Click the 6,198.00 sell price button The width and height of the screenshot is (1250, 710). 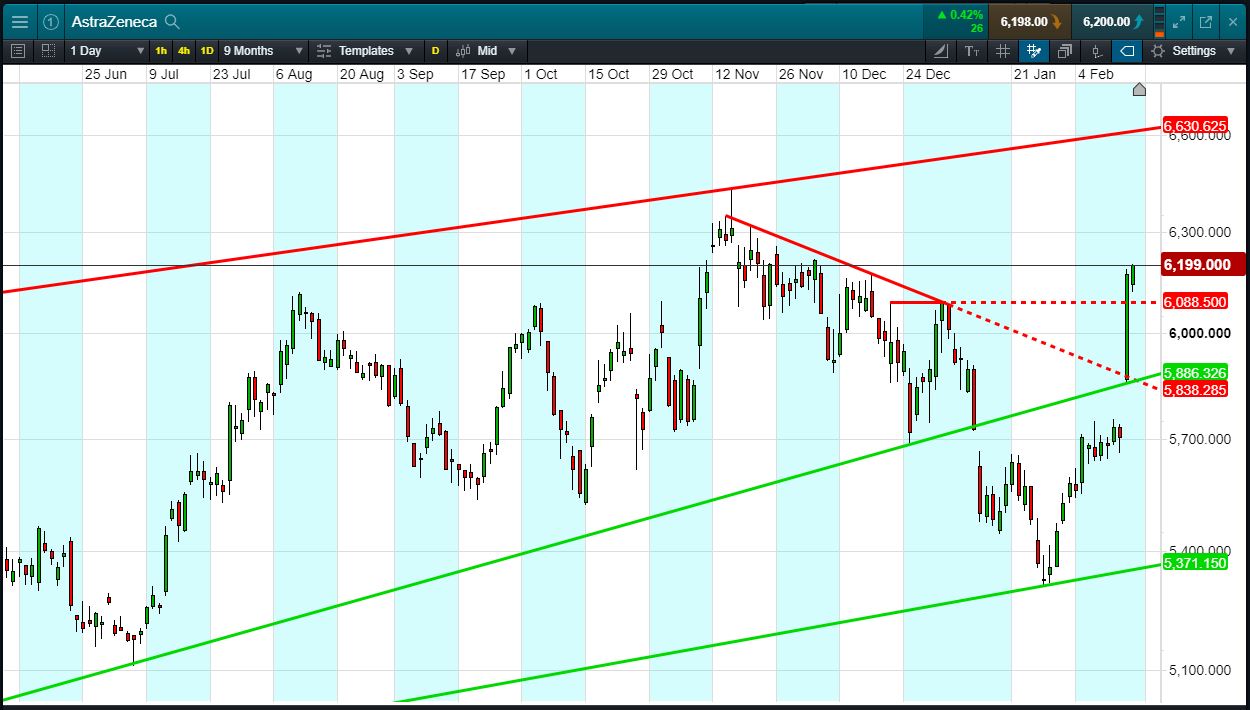1029,21
